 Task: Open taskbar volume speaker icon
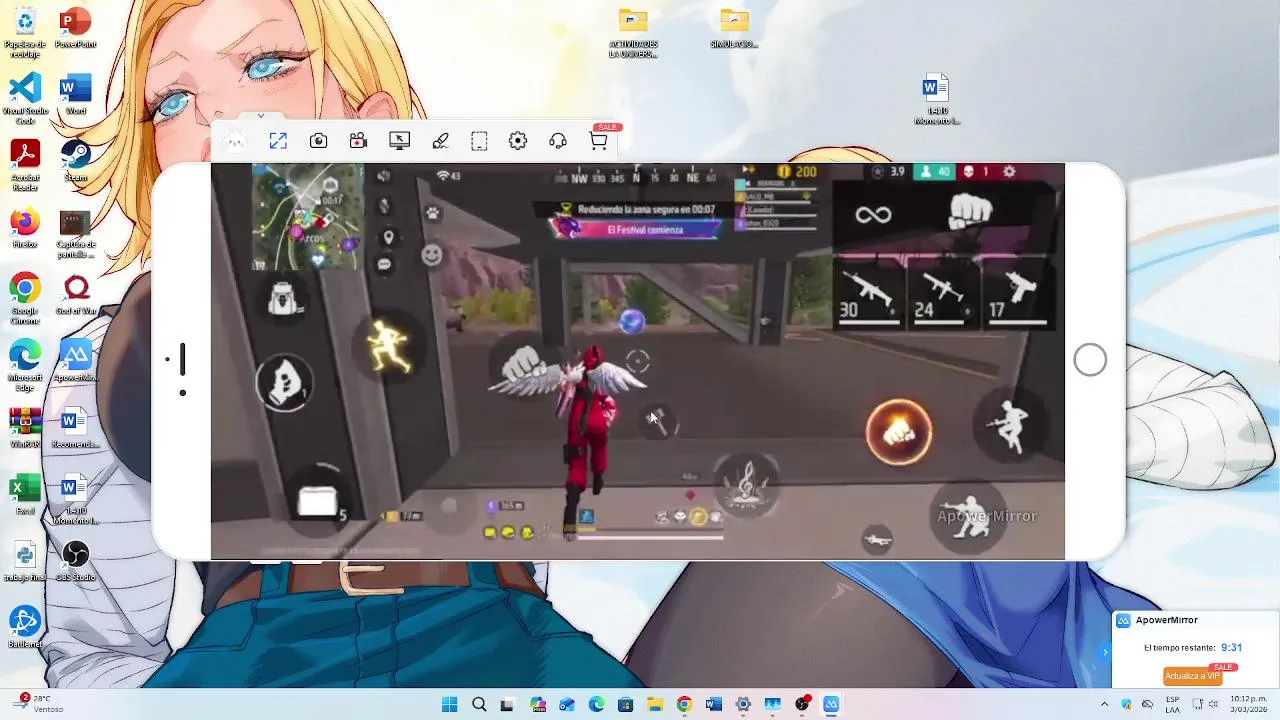click(1214, 704)
